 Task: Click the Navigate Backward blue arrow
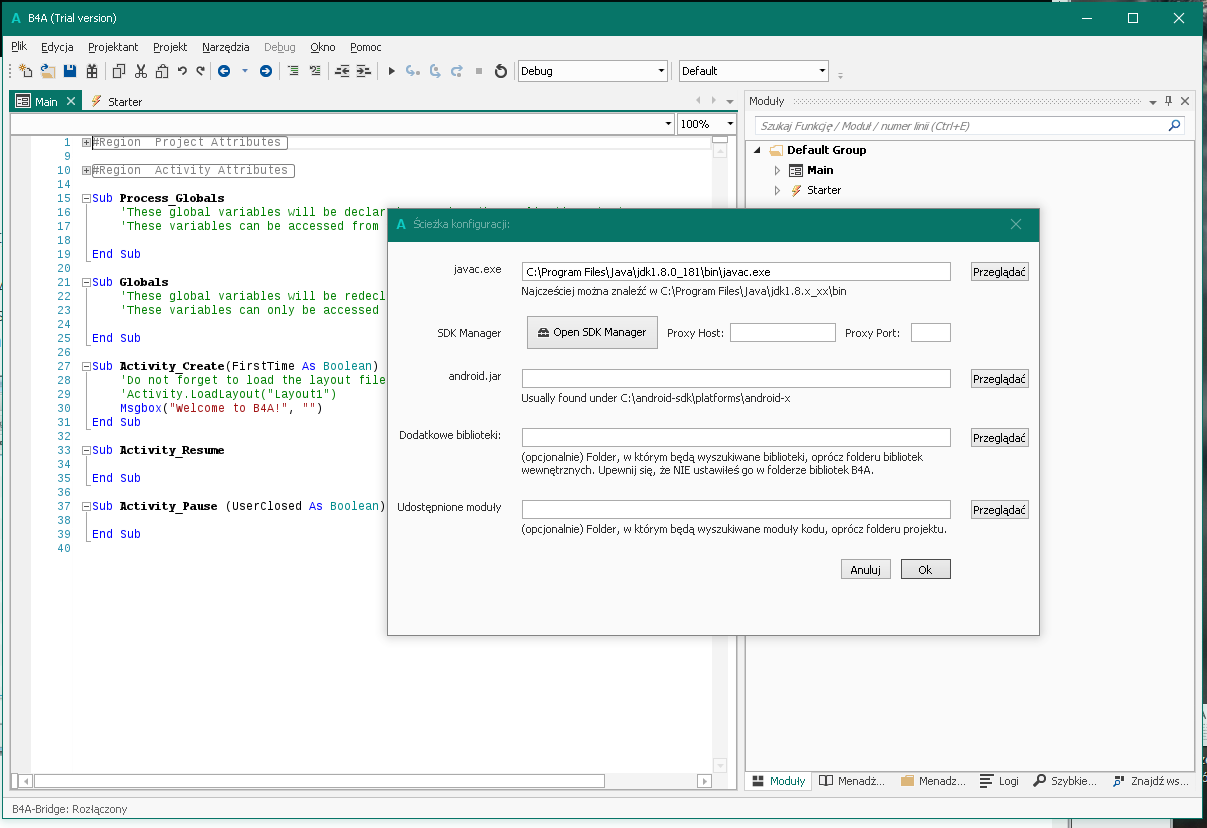click(x=224, y=71)
